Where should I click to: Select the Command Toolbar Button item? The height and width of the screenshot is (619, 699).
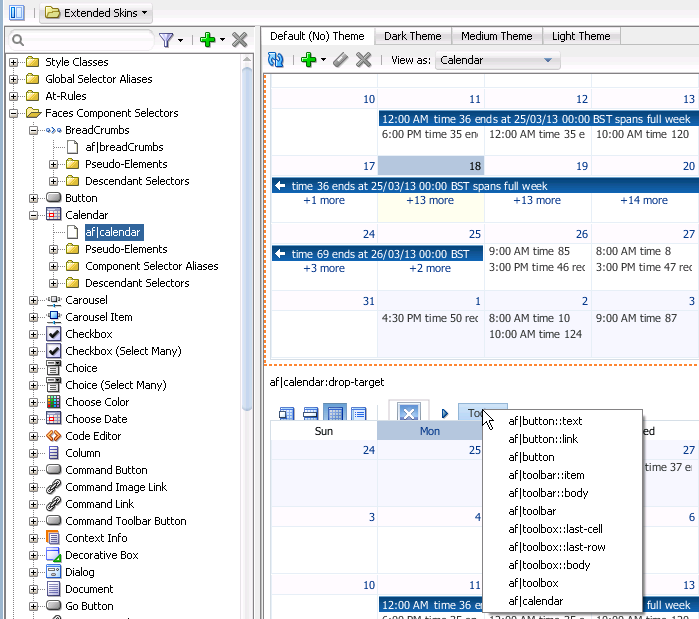point(126,521)
